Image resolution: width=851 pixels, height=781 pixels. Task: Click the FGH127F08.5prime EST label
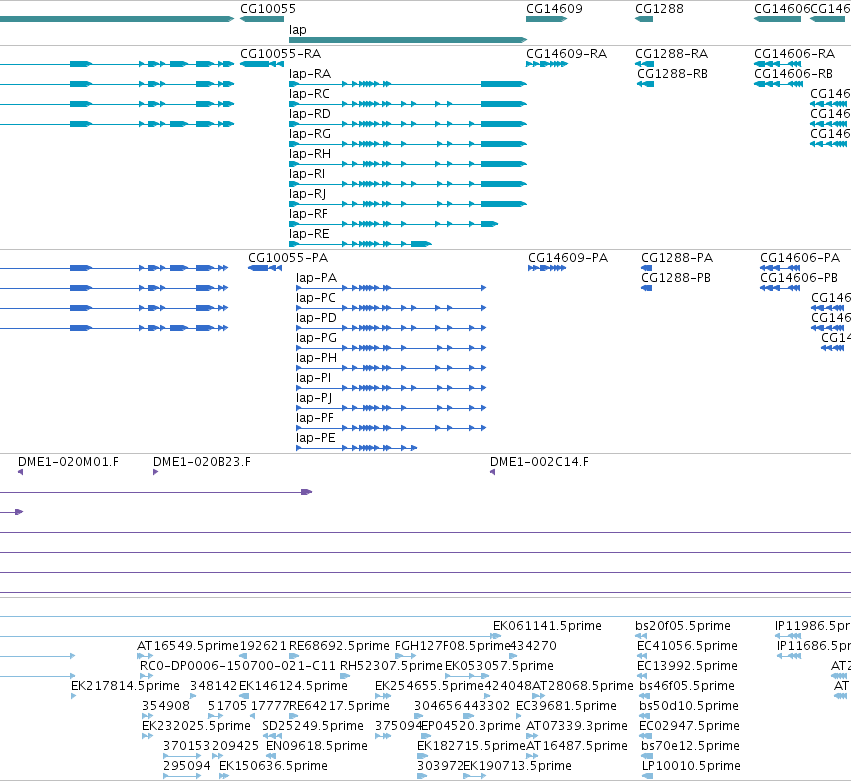[453, 646]
